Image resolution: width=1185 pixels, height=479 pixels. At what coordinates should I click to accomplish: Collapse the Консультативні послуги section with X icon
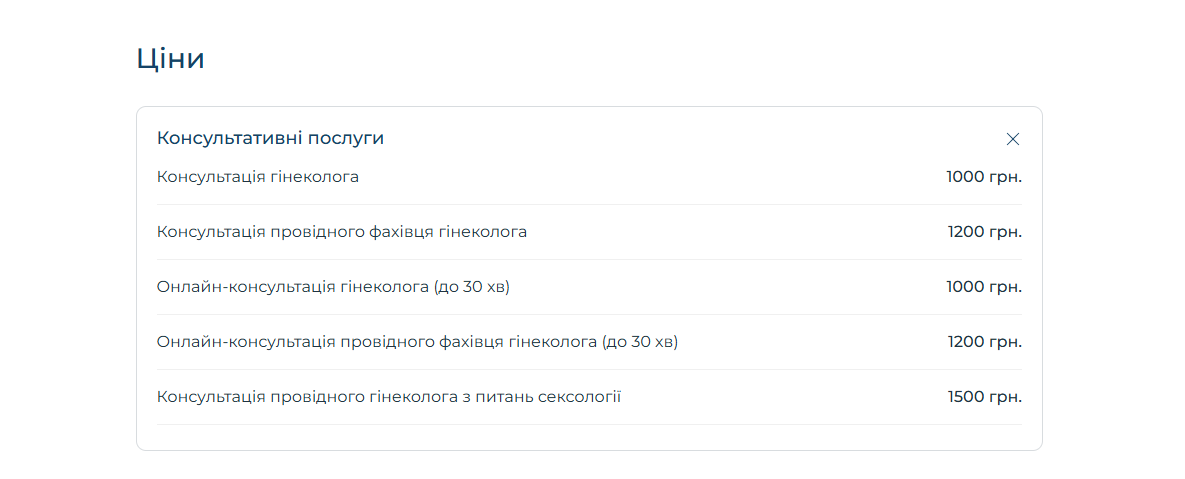pyautogui.click(x=1013, y=139)
